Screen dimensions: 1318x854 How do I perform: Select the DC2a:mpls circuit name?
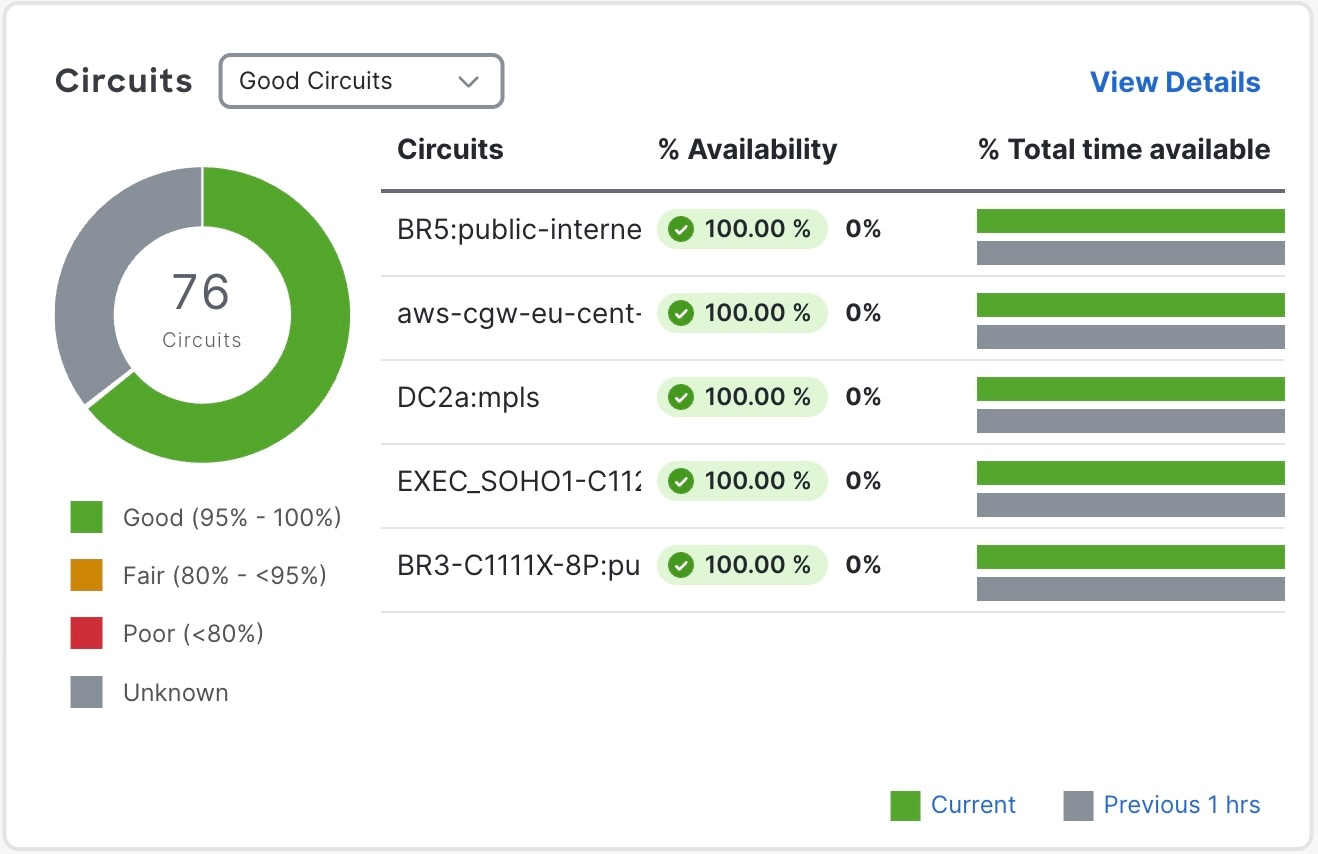pos(468,398)
